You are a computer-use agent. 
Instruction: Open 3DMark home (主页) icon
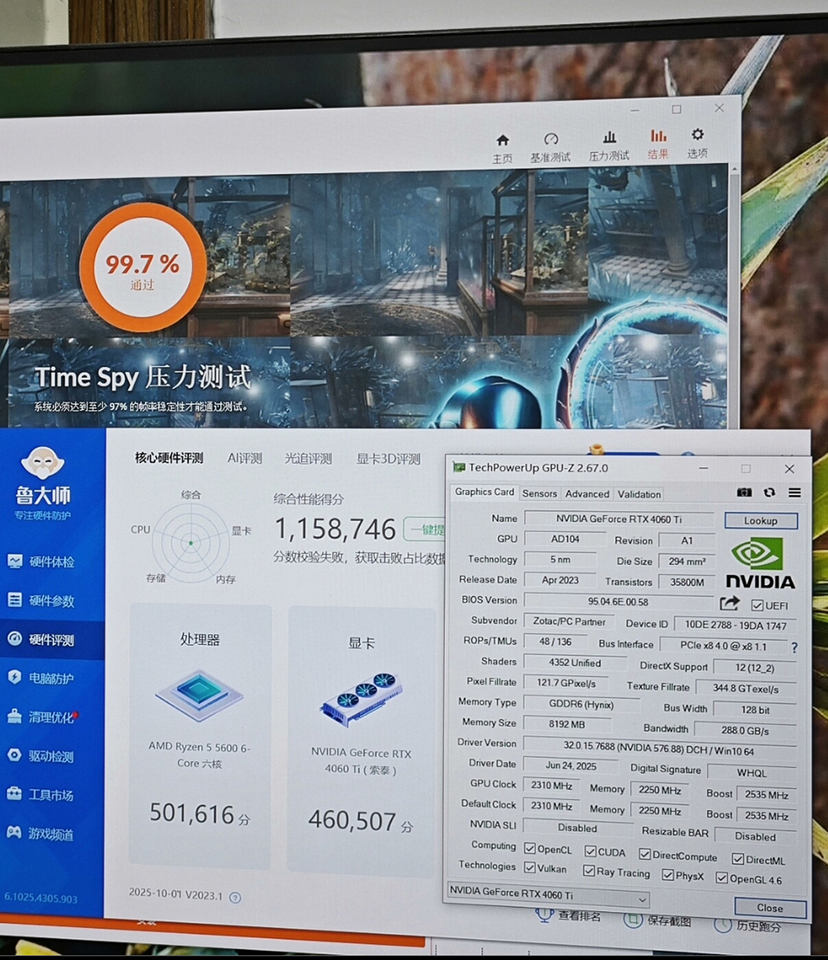click(502, 149)
